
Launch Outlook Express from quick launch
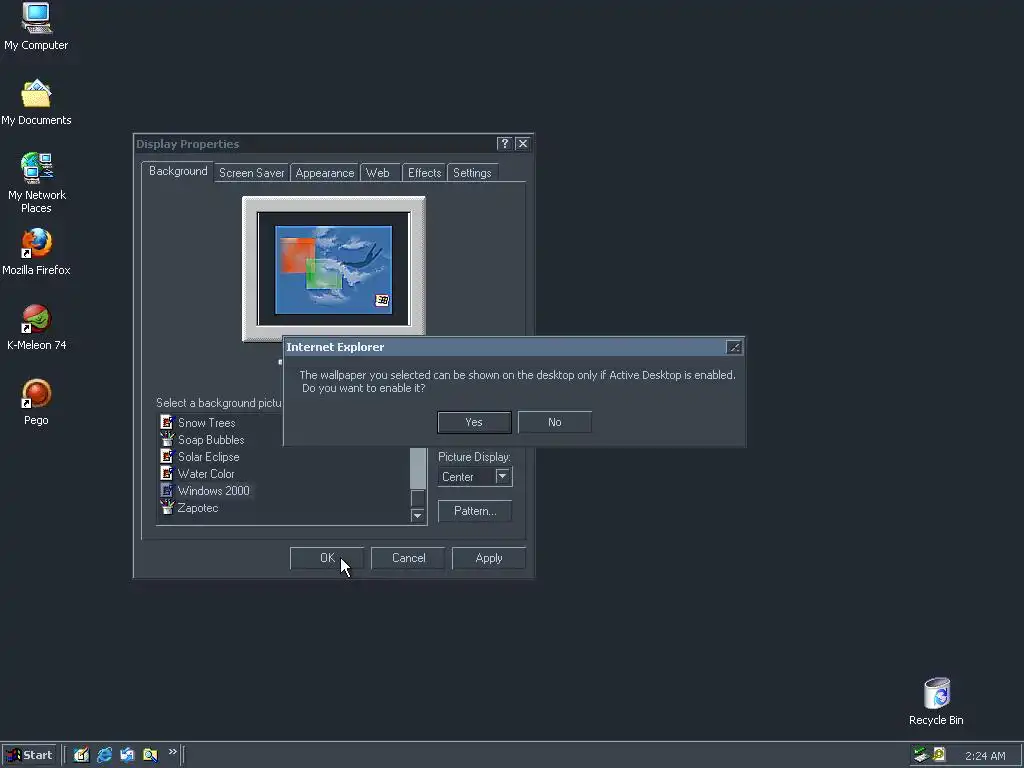[x=127, y=755]
